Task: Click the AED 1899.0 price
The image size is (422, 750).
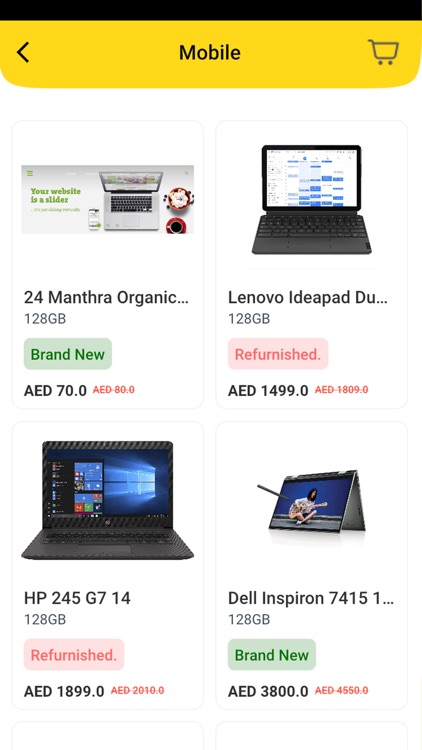Action: (x=64, y=691)
